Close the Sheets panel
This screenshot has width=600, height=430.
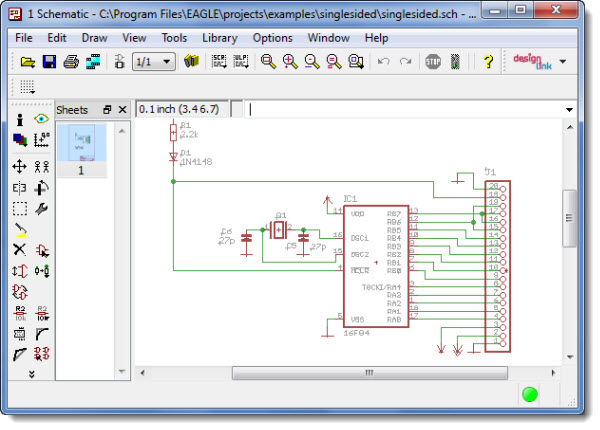(x=122, y=109)
